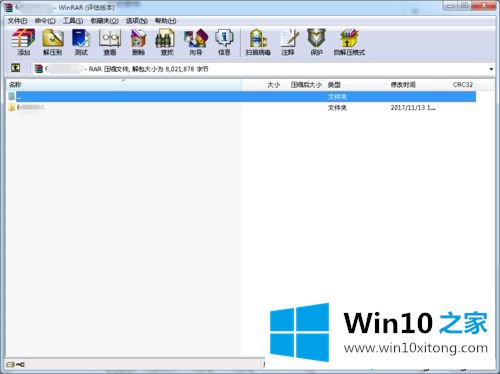Click the SFX (自解压格式) icon

(349, 42)
